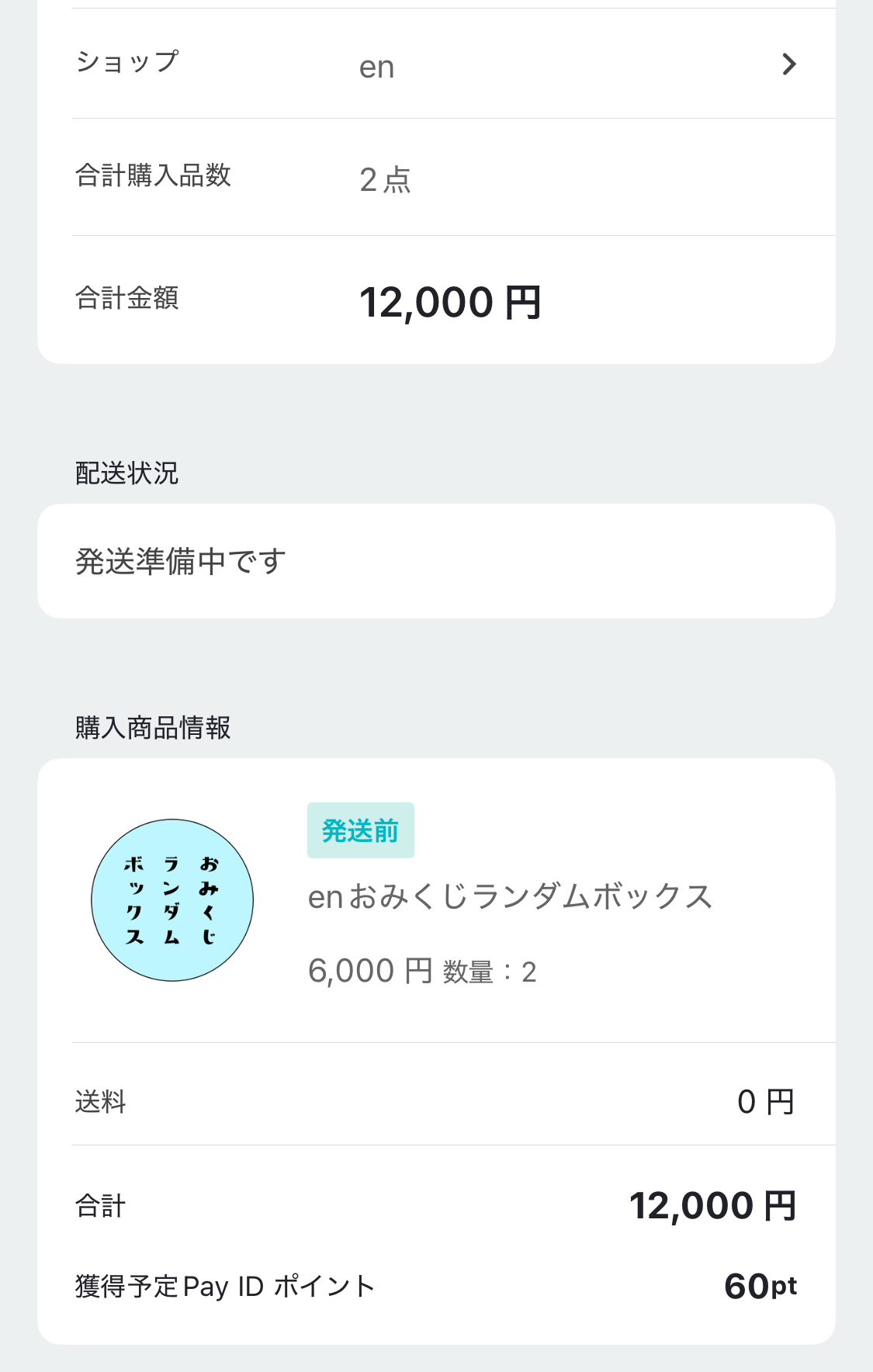Click the 獲得予定Pay ID ポイント label

(225, 1287)
